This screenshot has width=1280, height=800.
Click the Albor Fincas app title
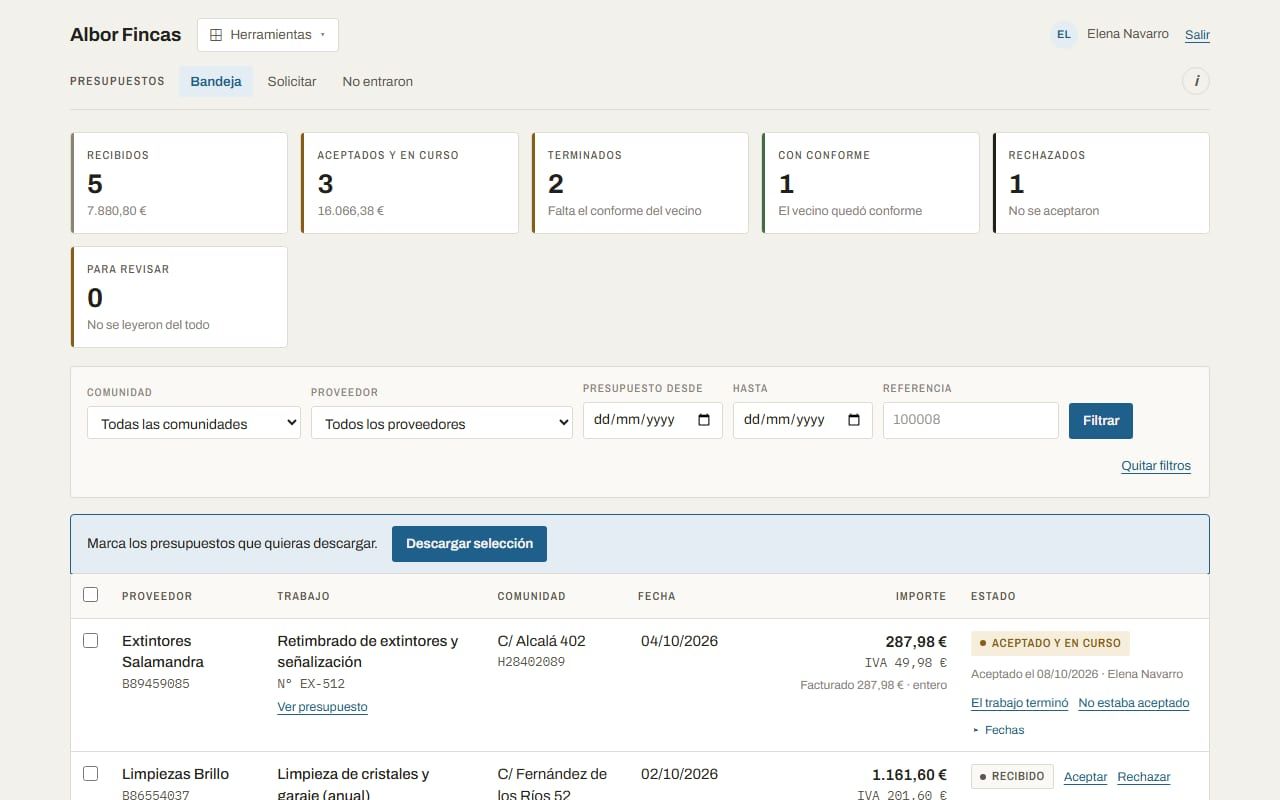(x=126, y=35)
